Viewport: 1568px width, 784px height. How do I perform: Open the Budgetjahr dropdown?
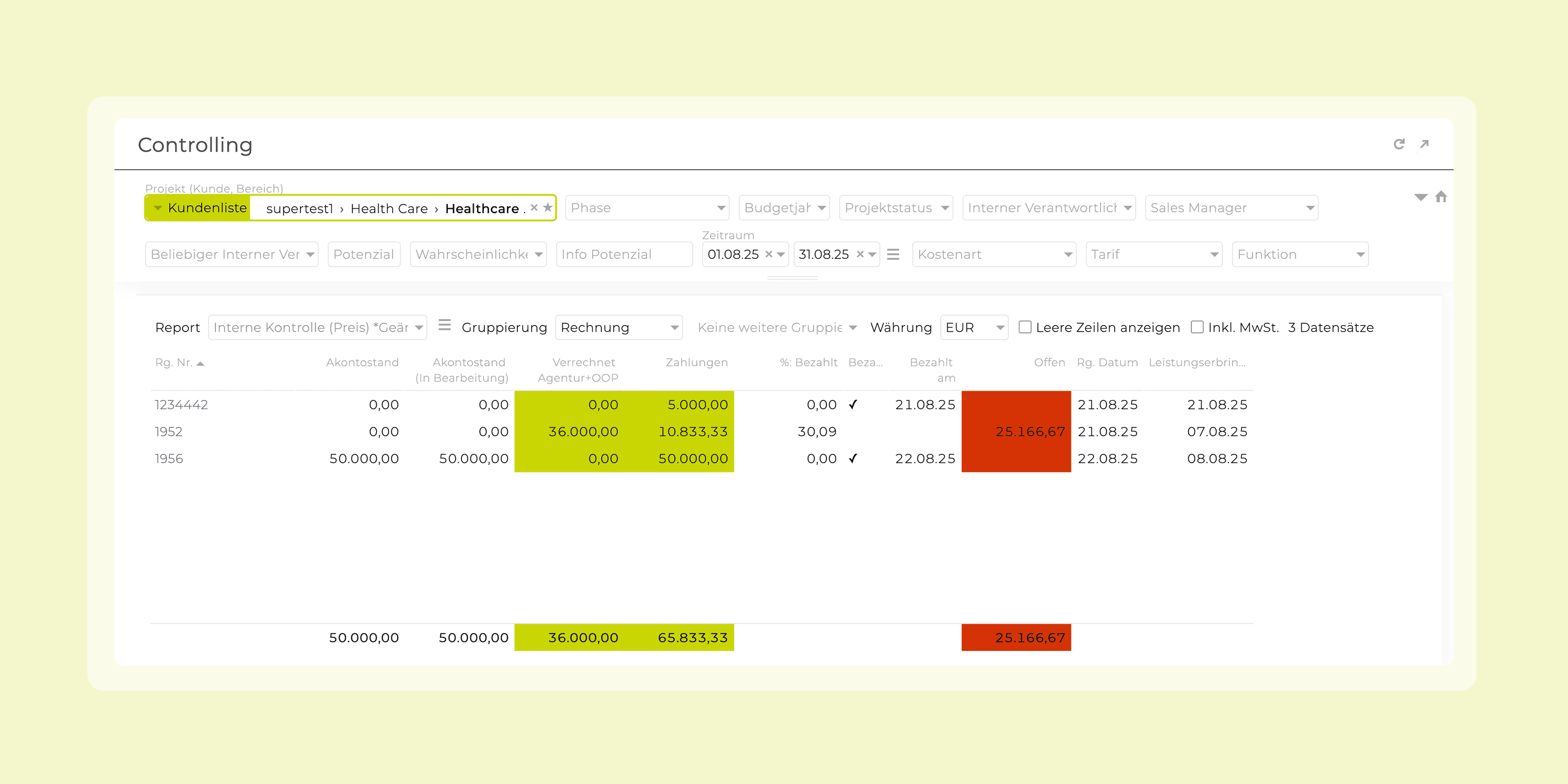(784, 207)
